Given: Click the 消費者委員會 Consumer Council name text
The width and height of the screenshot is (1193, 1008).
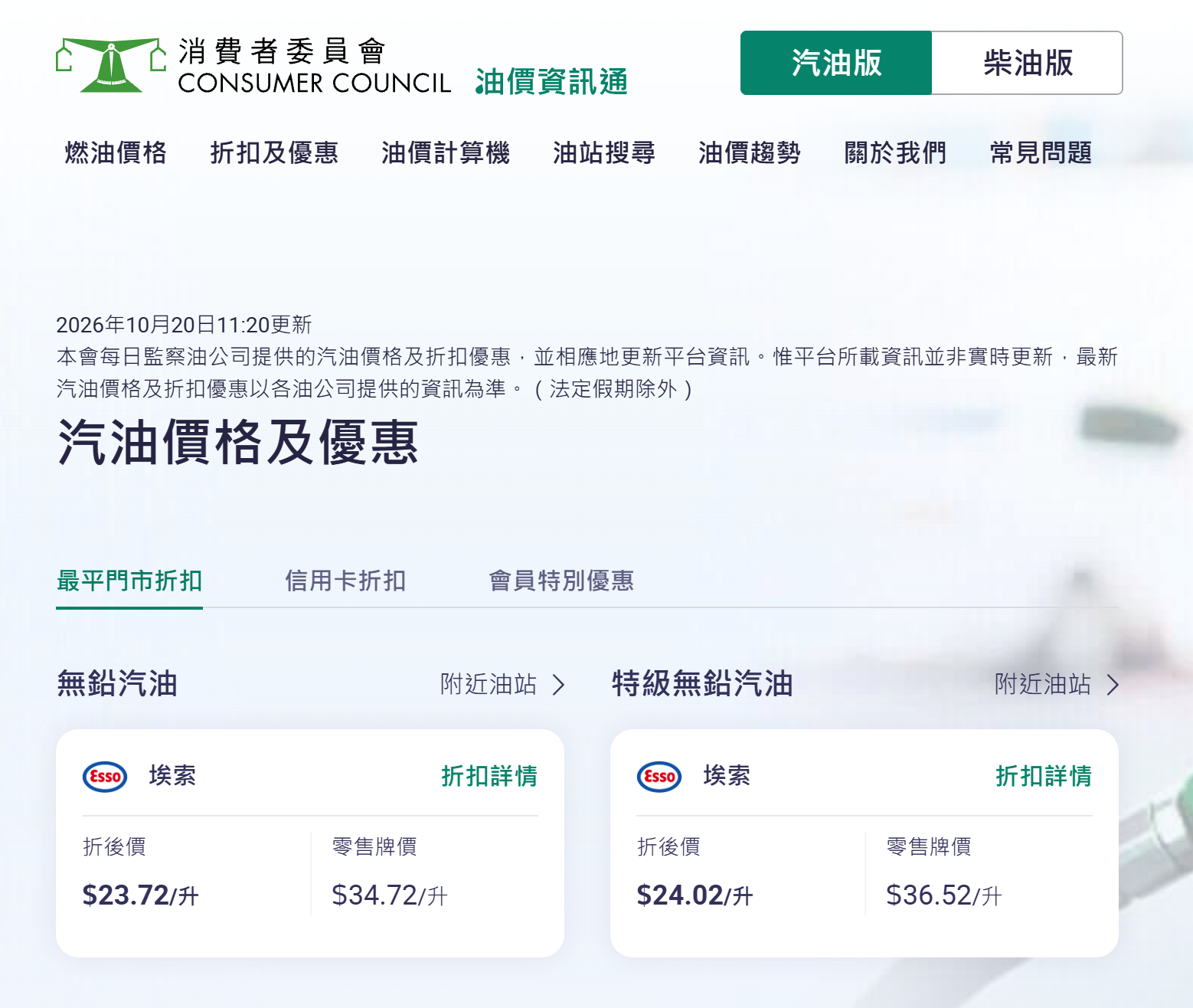Looking at the screenshot, I should [315, 66].
